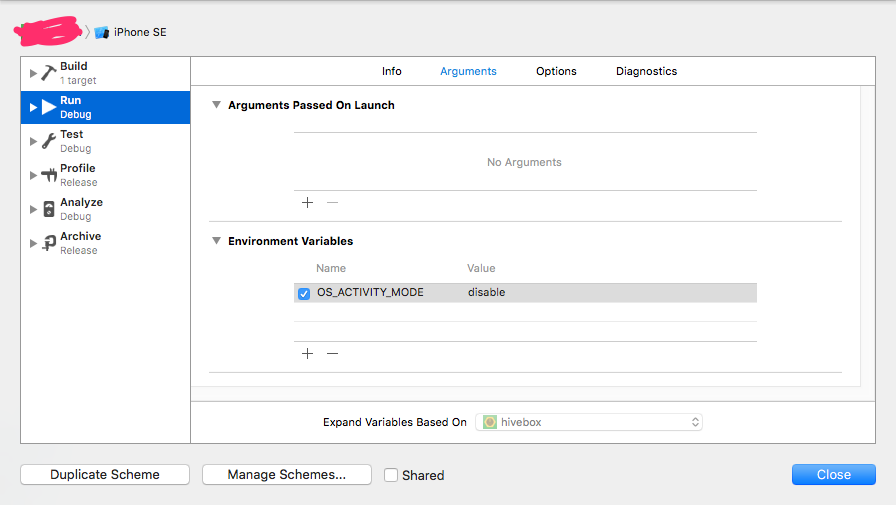Open the Diagnostics tab
896x505 pixels.
(646, 71)
